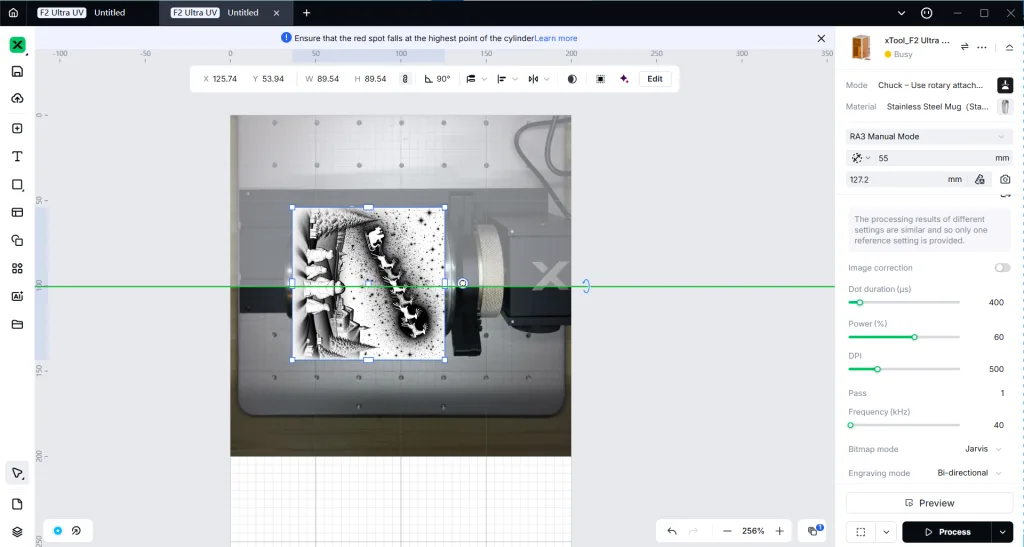Open the cloud upload icon
Image resolution: width=1024 pixels, height=547 pixels.
coord(18,99)
